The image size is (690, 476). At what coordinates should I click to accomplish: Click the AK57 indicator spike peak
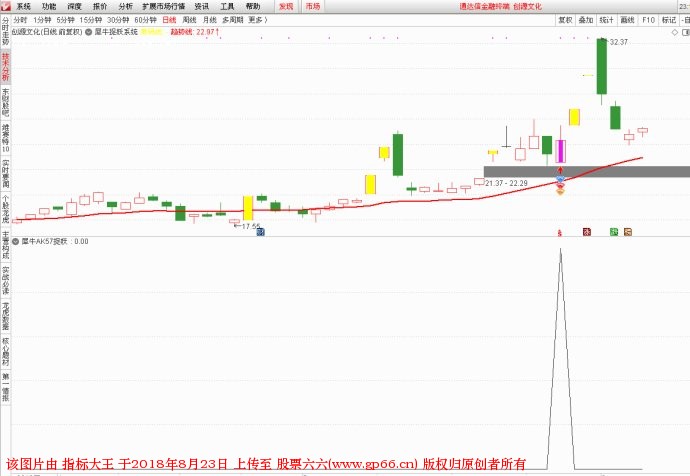click(560, 250)
